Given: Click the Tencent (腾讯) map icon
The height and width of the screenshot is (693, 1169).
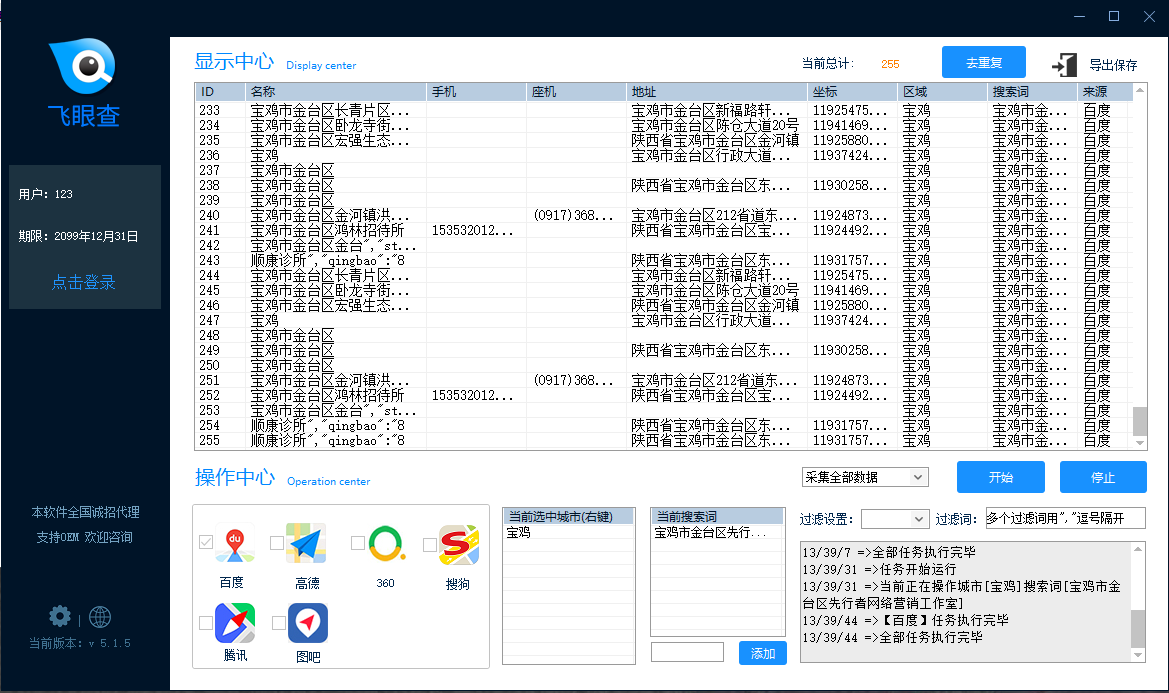Looking at the screenshot, I should (235, 623).
